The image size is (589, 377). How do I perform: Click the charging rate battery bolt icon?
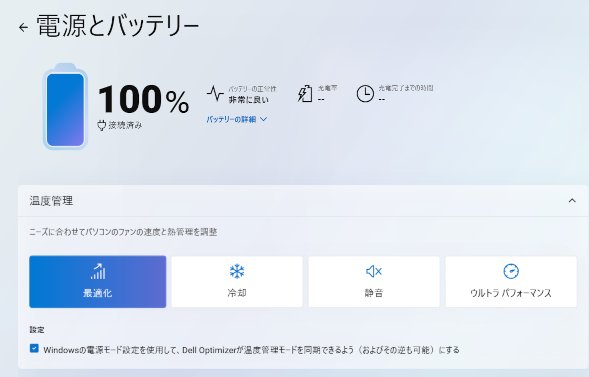click(305, 93)
